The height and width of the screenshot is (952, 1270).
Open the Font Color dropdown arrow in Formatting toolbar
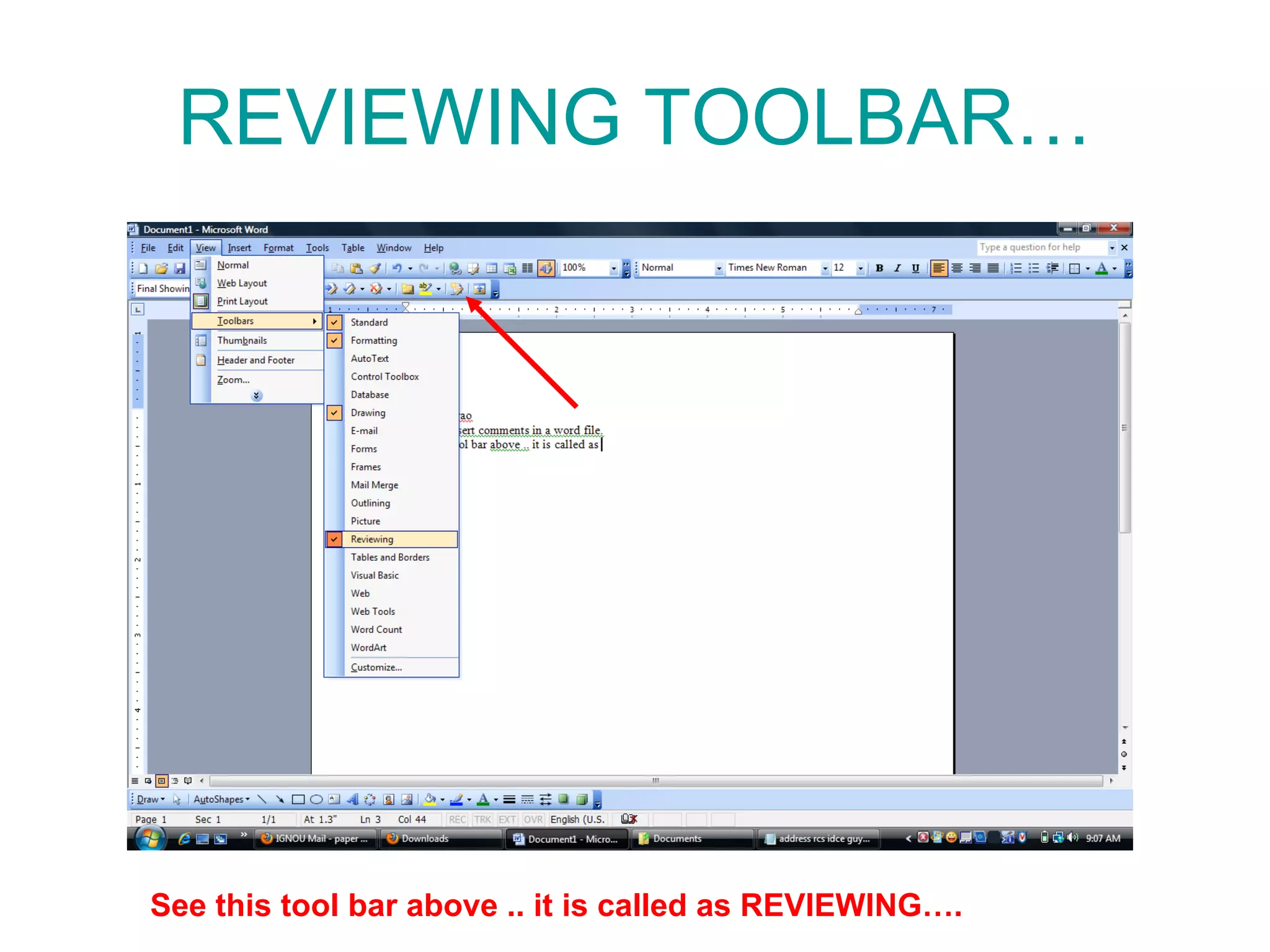click(x=1114, y=268)
